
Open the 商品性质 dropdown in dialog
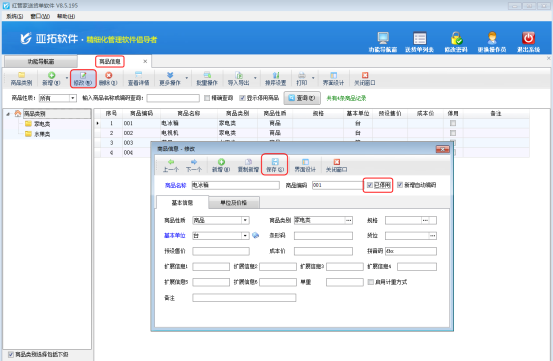245,220
